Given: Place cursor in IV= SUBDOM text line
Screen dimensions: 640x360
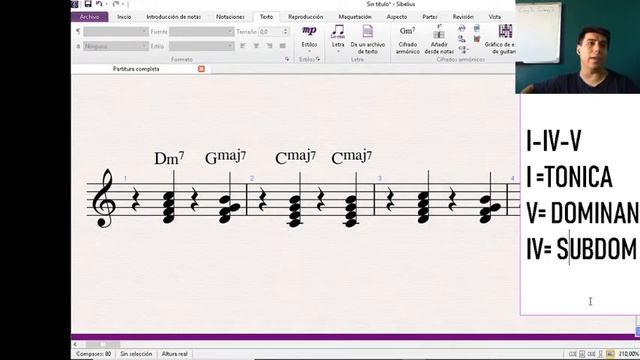Looking at the screenshot, I should click(581, 249).
